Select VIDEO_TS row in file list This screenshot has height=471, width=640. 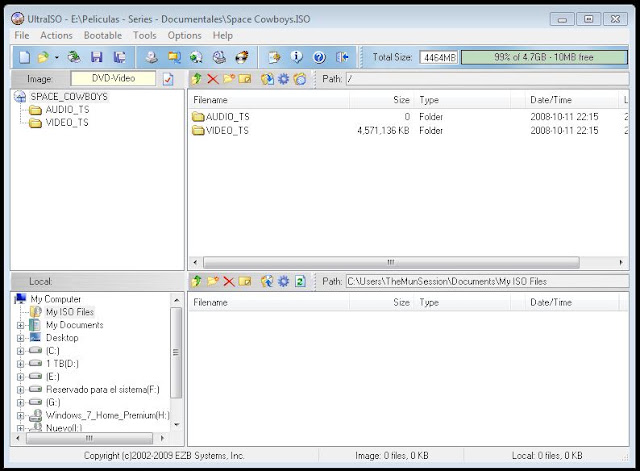(407, 131)
